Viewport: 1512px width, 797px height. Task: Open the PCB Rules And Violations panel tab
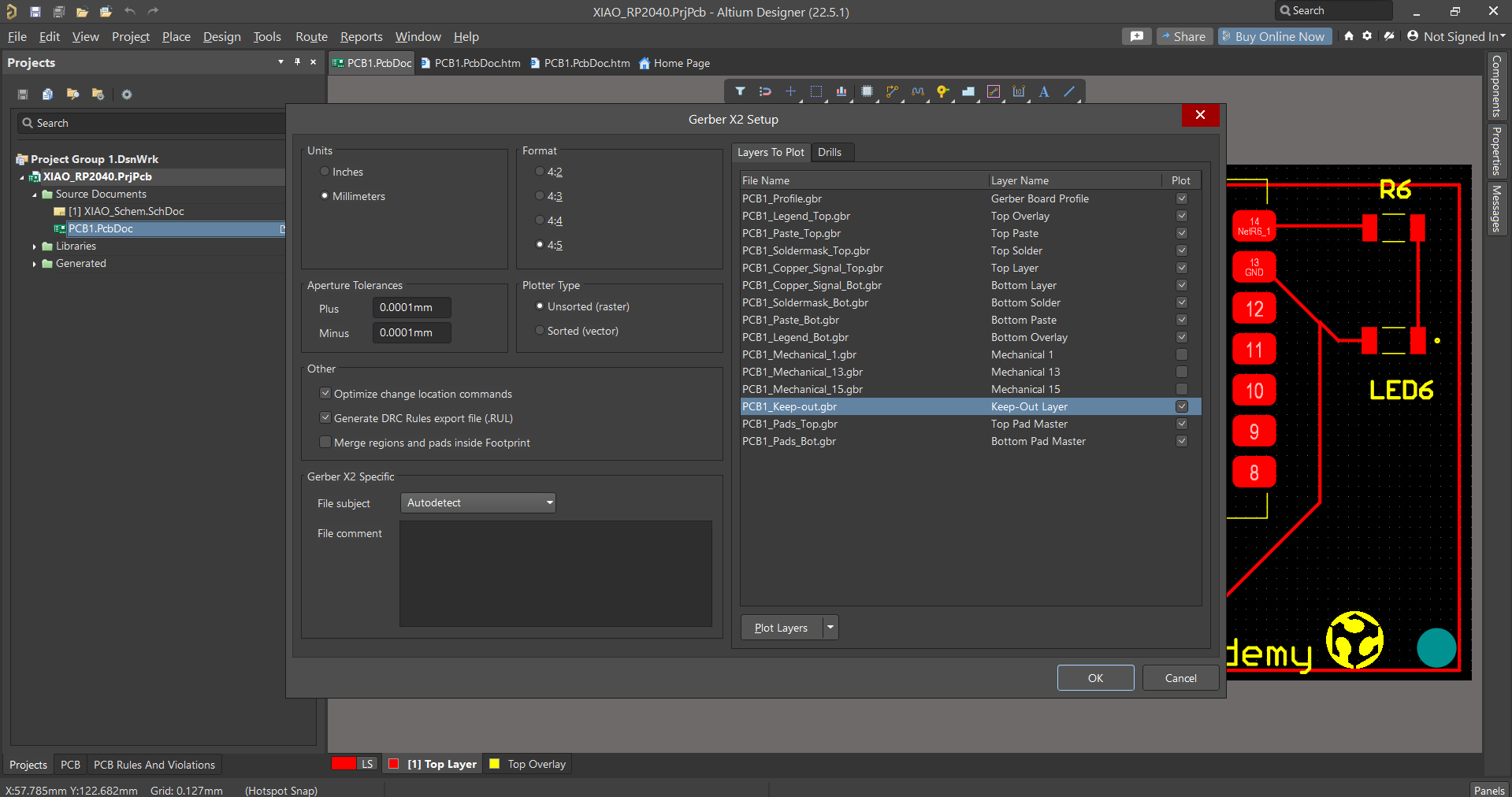[154, 765]
